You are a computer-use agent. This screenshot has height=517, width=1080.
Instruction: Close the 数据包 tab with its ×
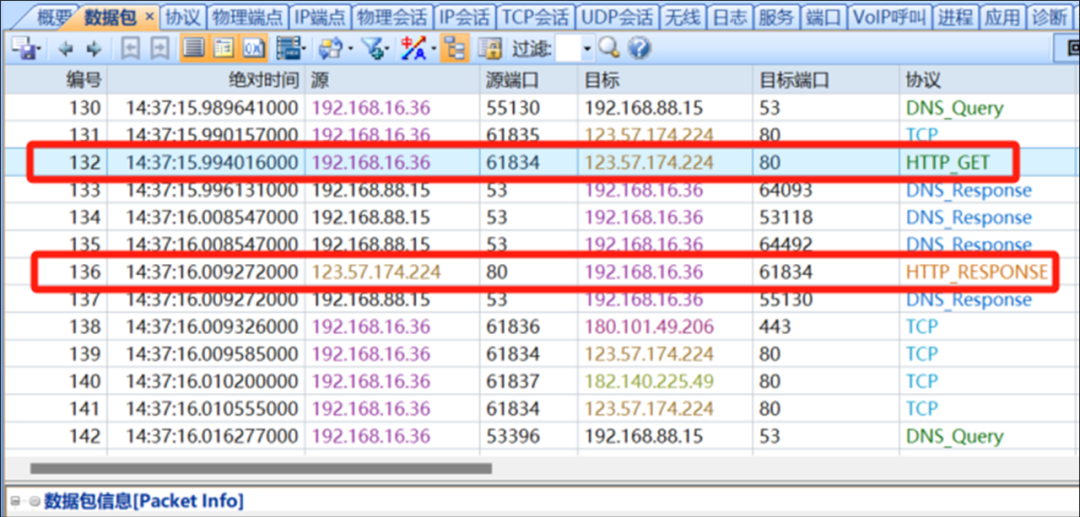tap(151, 17)
